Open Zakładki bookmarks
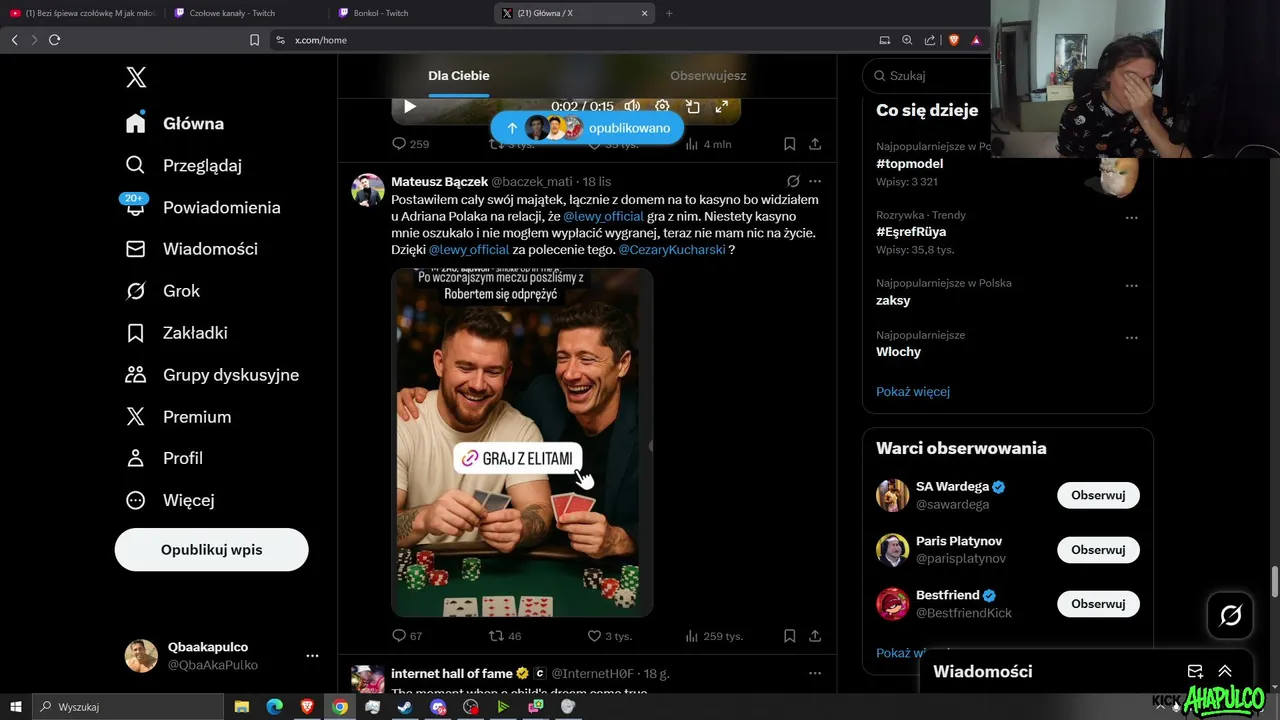The width and height of the screenshot is (1280, 720). (x=177, y=333)
